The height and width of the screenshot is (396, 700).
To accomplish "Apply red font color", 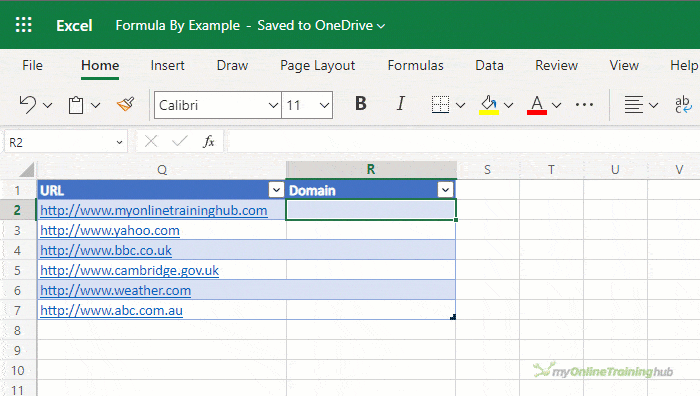I will click(537, 105).
